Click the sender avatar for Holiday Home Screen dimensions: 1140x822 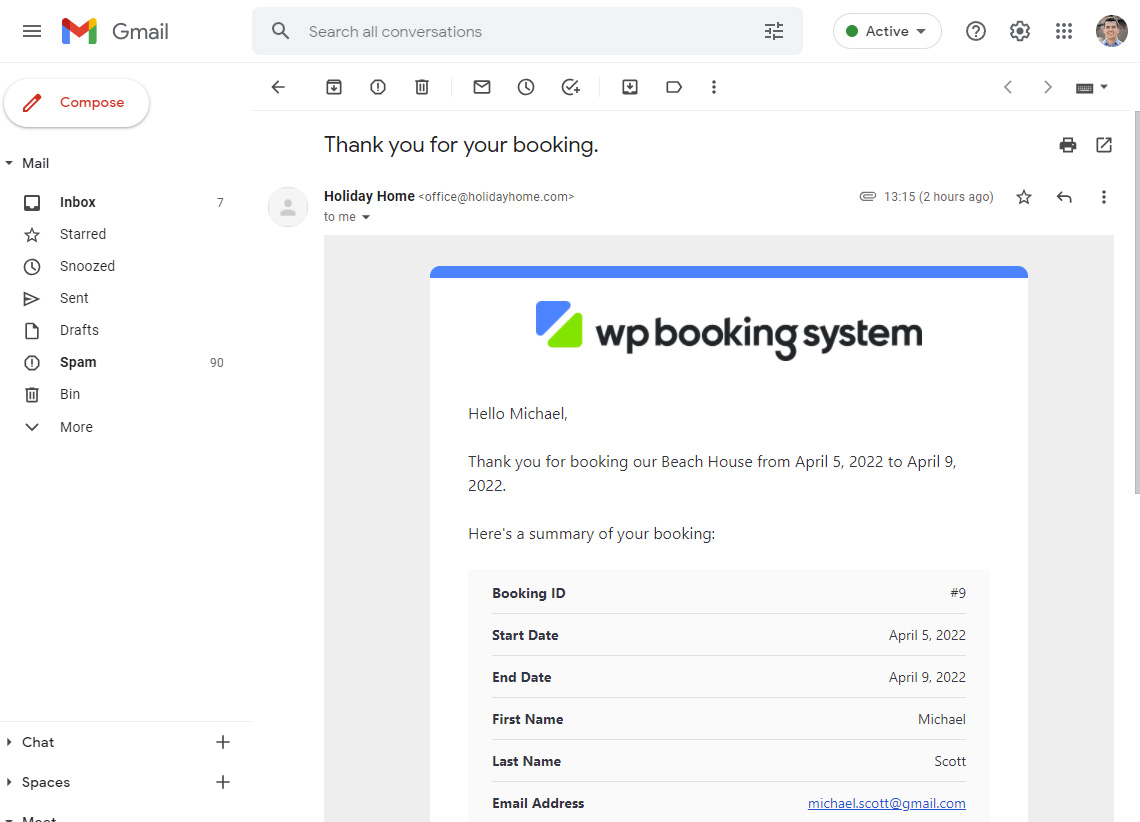coord(288,207)
